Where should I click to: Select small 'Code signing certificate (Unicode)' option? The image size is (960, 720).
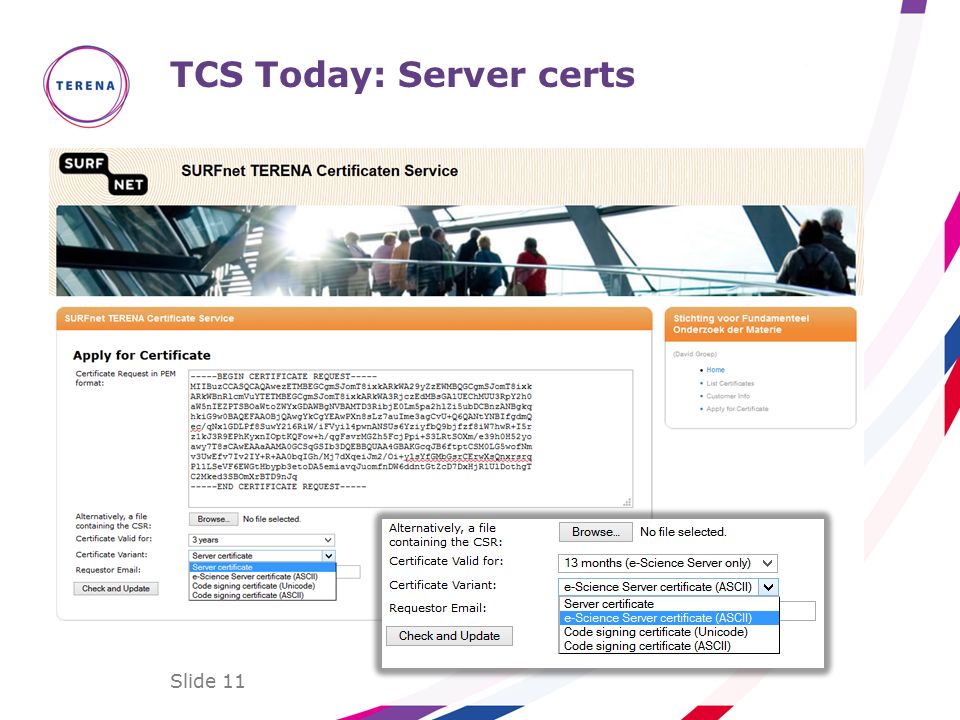click(x=262, y=586)
